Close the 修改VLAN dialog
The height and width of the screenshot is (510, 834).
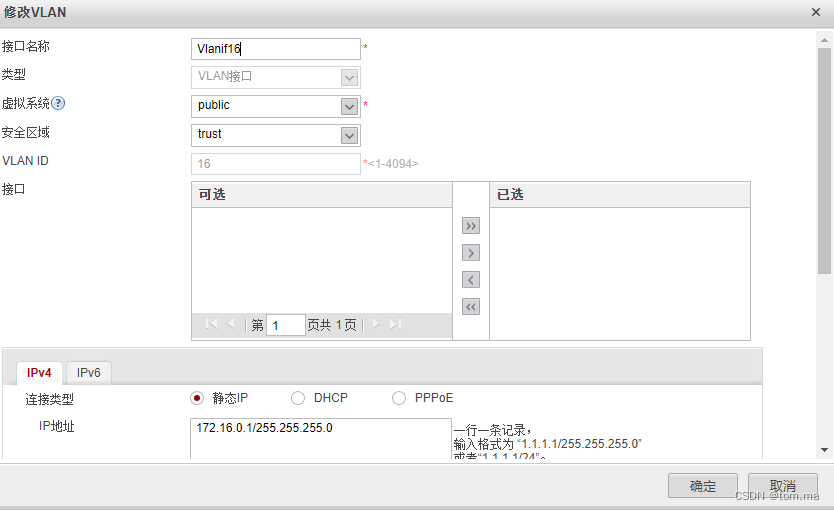tap(815, 12)
